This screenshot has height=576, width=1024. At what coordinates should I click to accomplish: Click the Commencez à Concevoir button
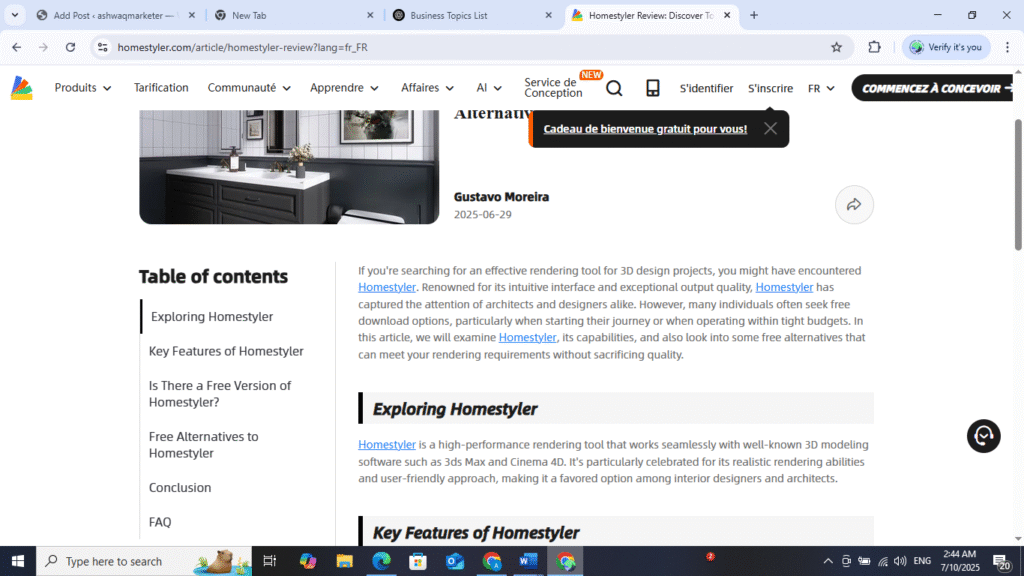click(936, 88)
